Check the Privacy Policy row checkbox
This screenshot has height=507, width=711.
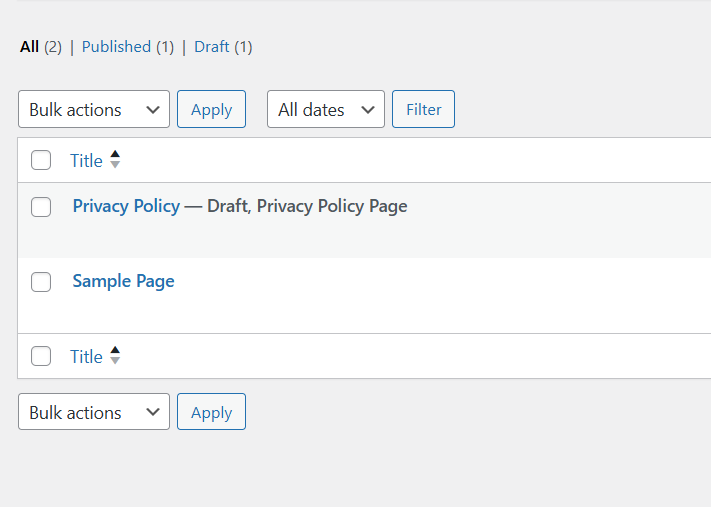tap(41, 207)
